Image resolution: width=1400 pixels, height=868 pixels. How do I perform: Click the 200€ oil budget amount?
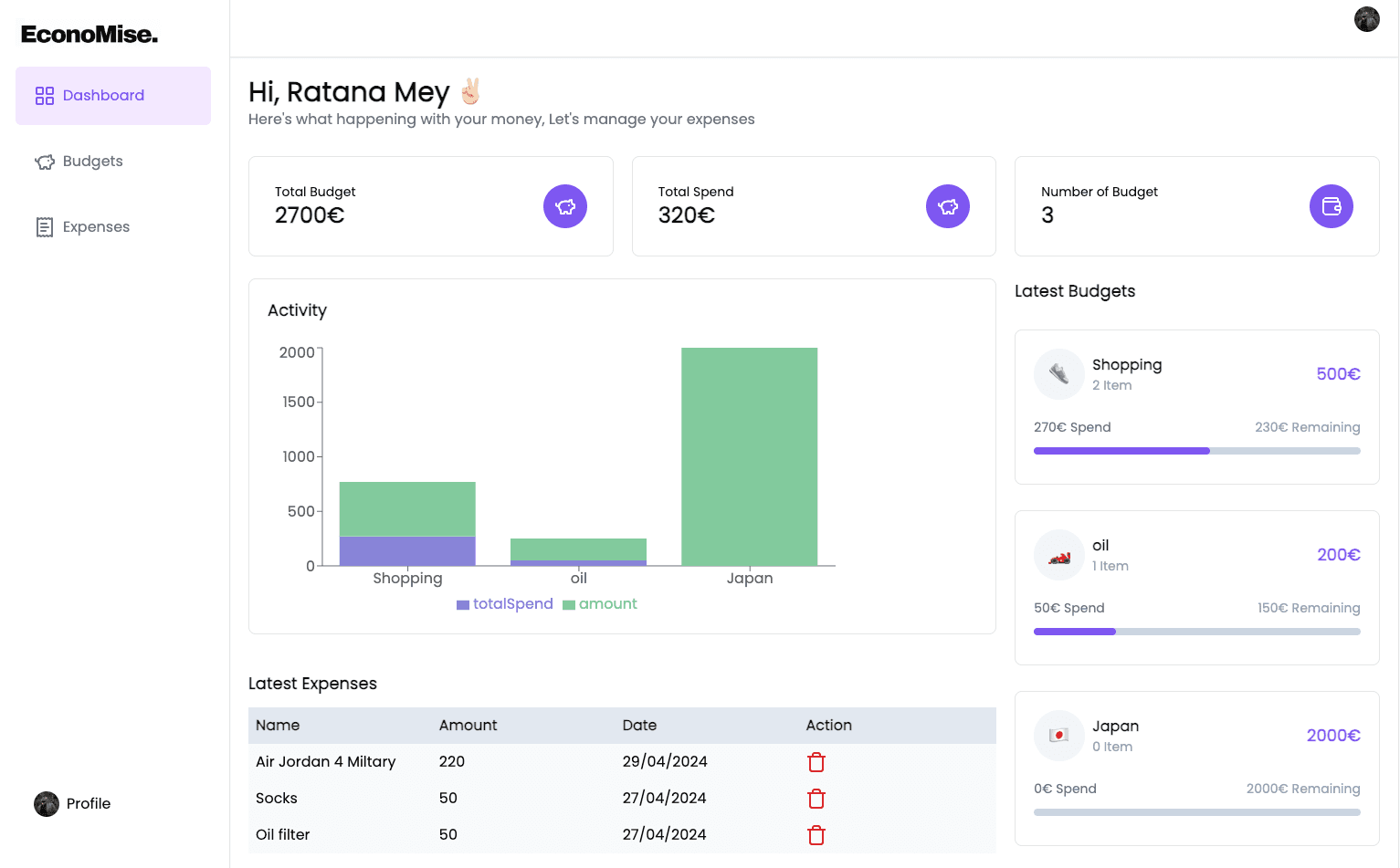pos(1339,555)
